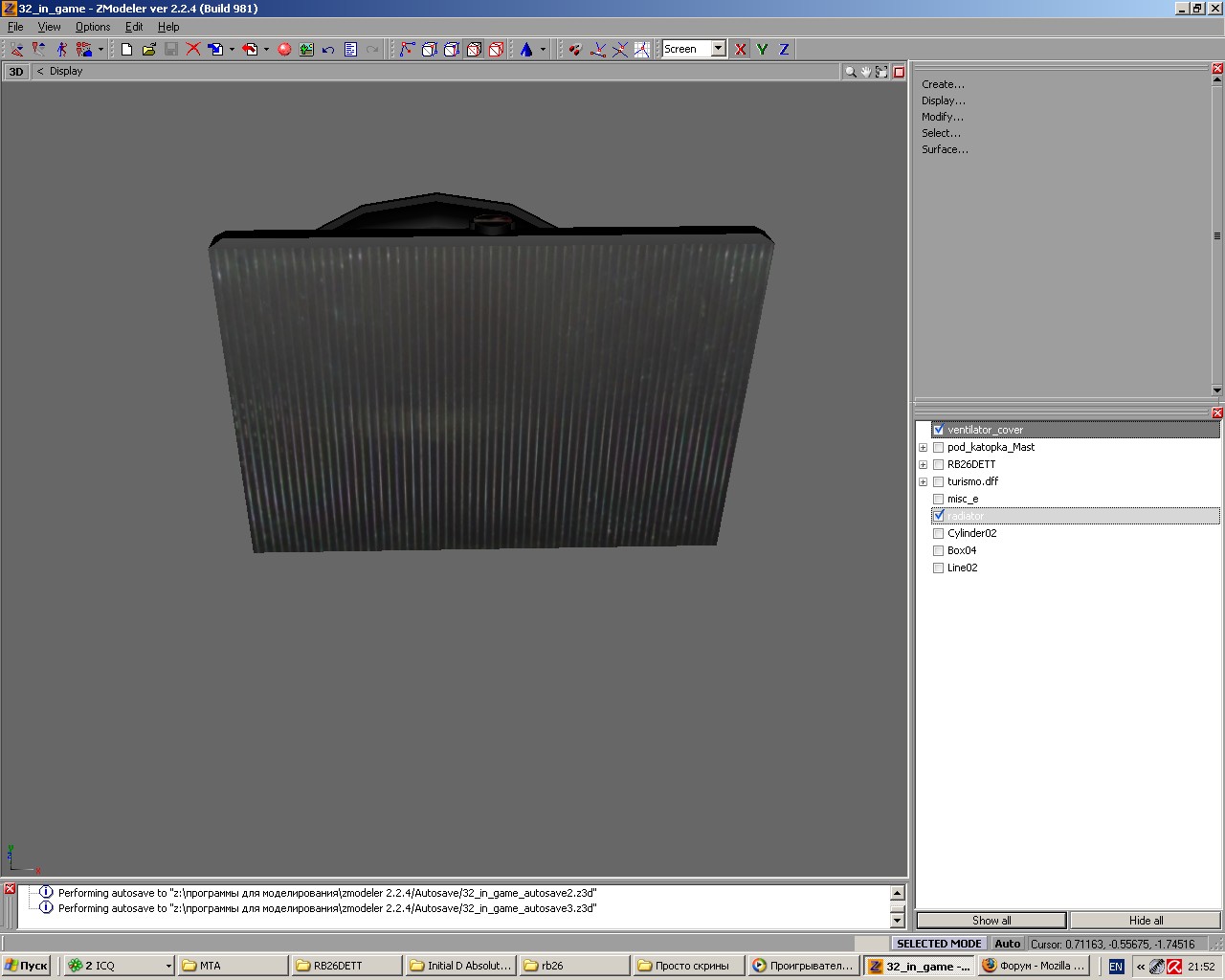Toggle the X axis constraint

[740, 49]
